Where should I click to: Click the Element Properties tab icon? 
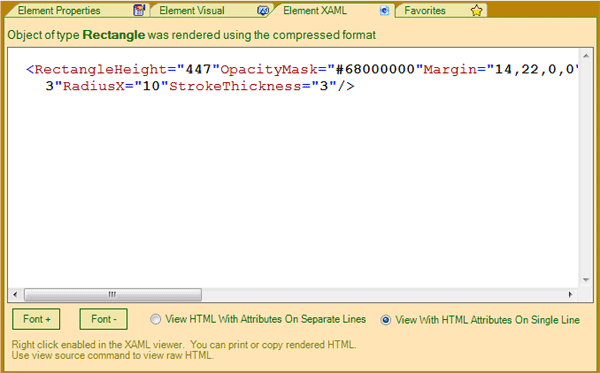[x=139, y=10]
